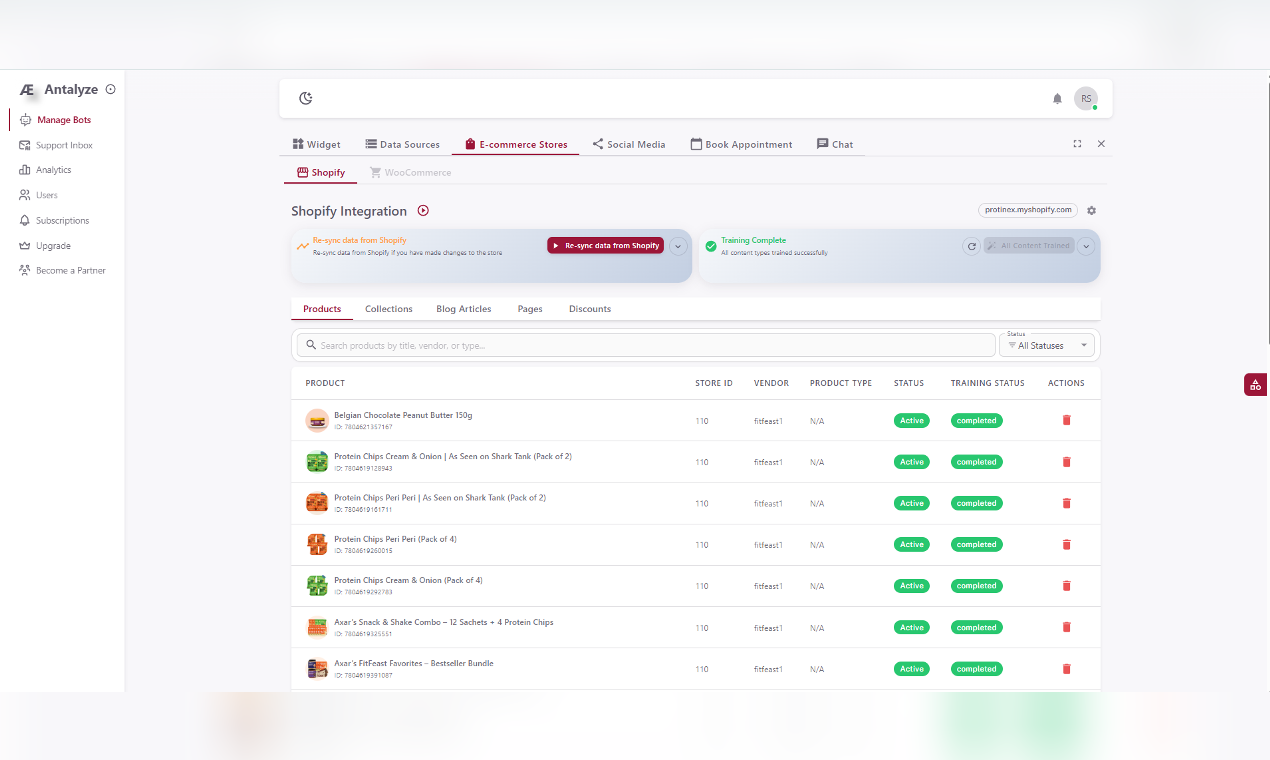
Task: Play the Shopify Integration tutorial video icon
Action: coord(423,211)
